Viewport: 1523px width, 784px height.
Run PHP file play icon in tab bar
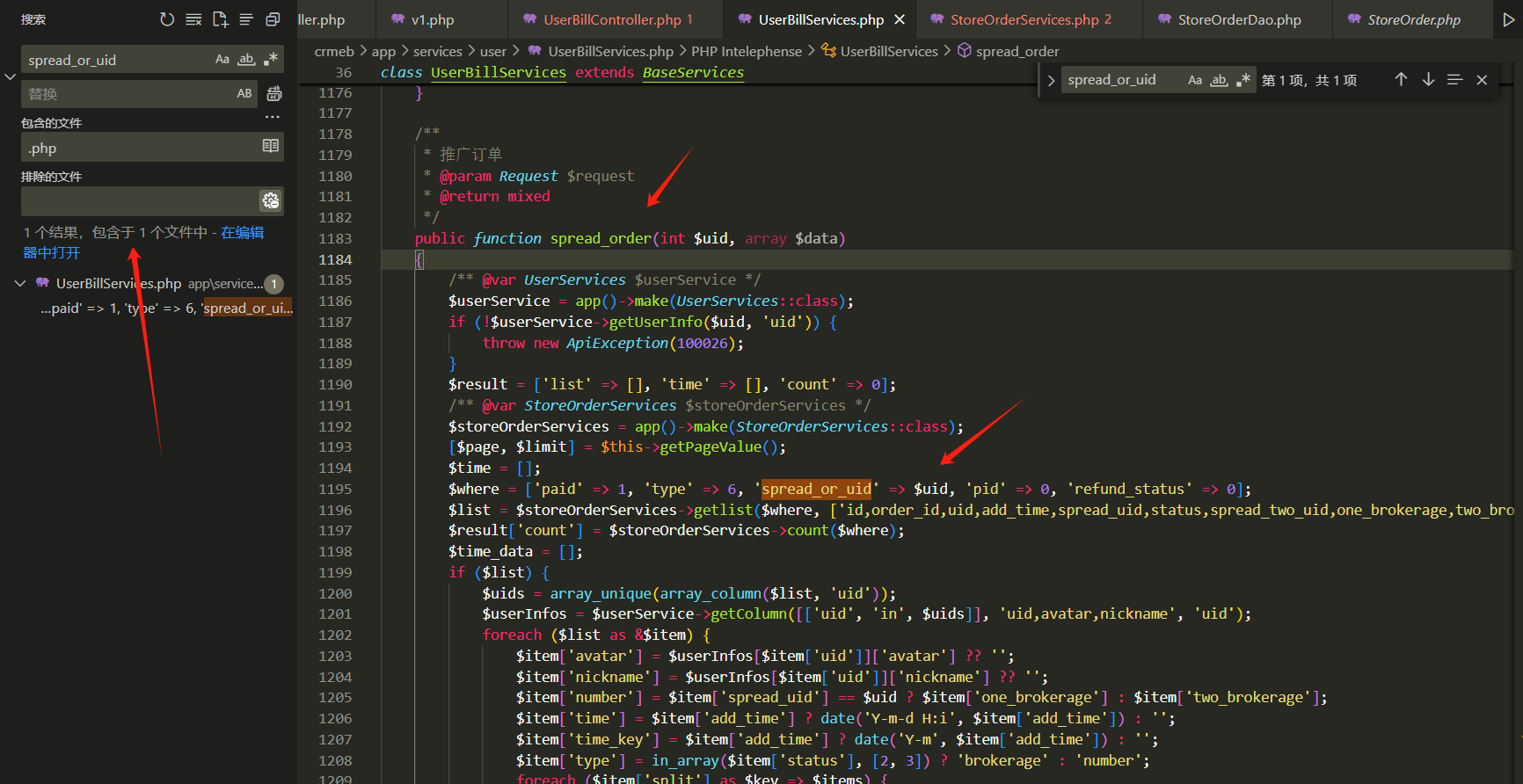1509,19
